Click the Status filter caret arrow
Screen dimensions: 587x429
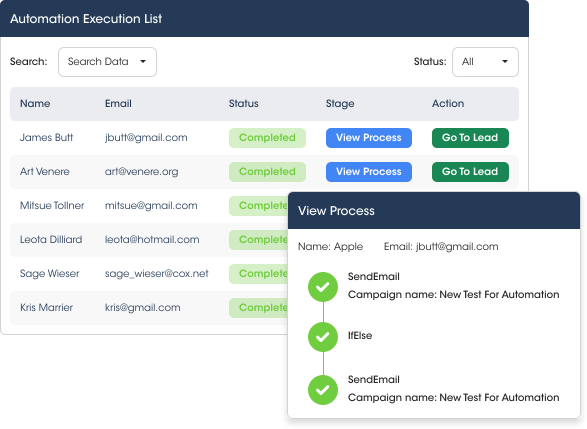[505, 61]
